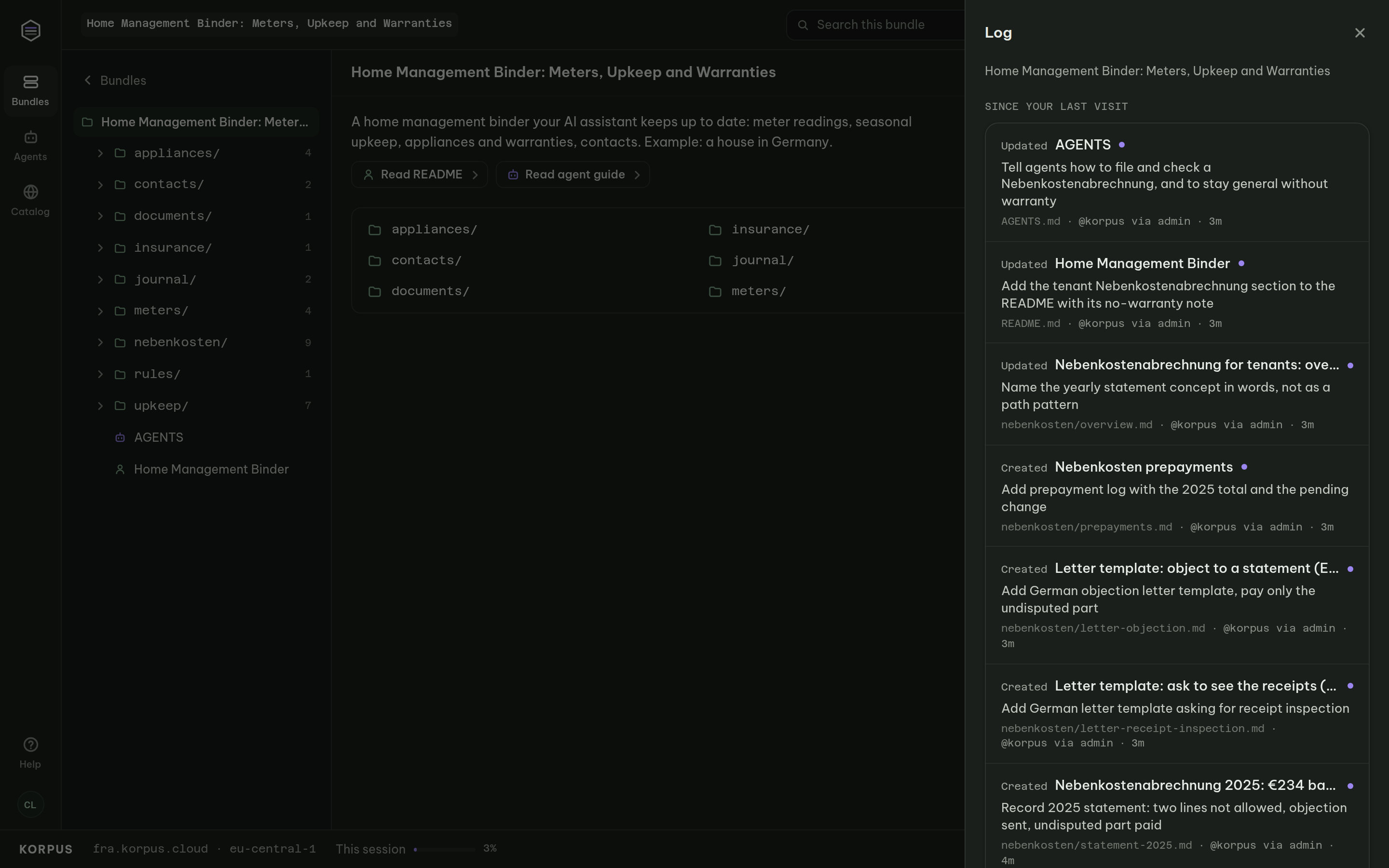This screenshot has height=868, width=1389.
Task: Open the Help question-mark icon
Action: (30, 745)
